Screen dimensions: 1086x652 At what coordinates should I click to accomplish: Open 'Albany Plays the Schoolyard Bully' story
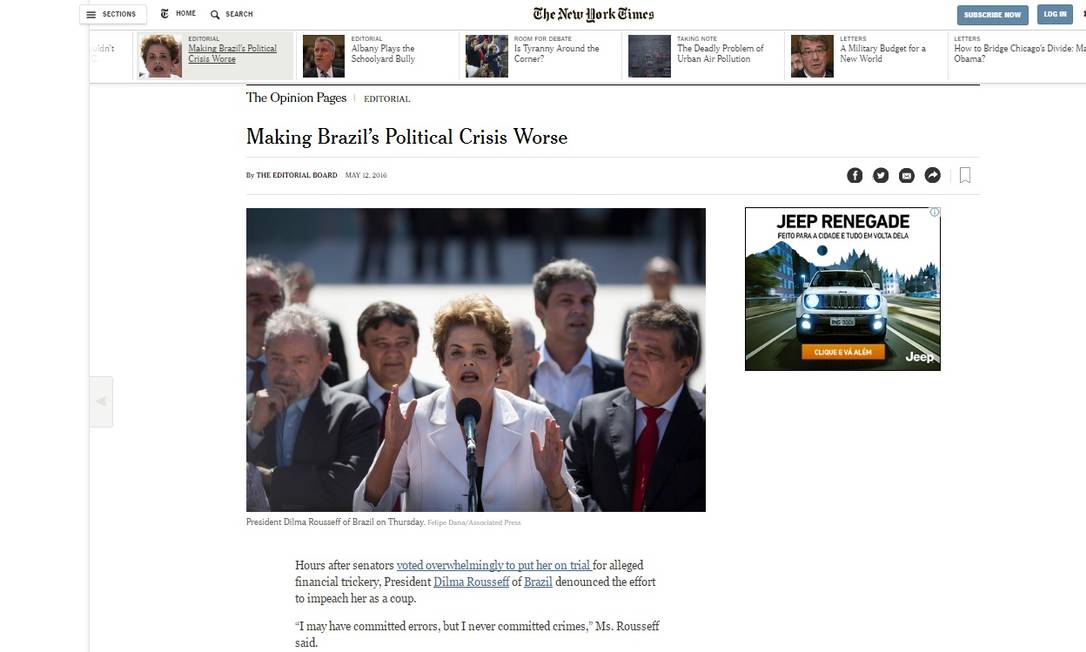(x=383, y=53)
